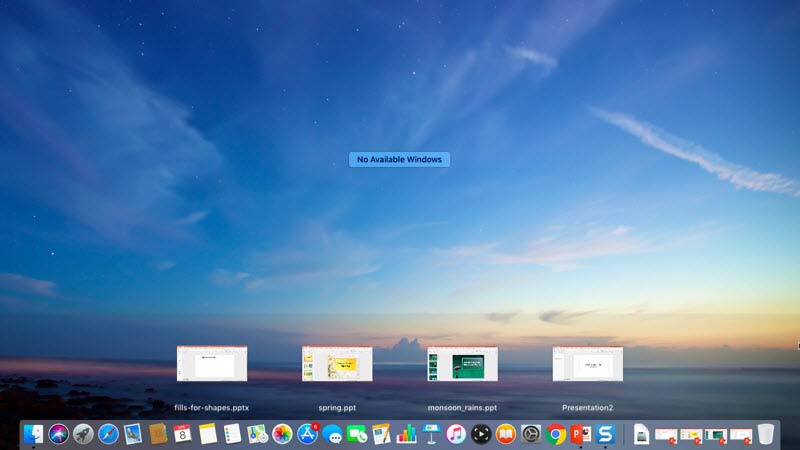This screenshot has width=800, height=450.
Task: Launch Keynote from the Dock
Action: [431, 434]
